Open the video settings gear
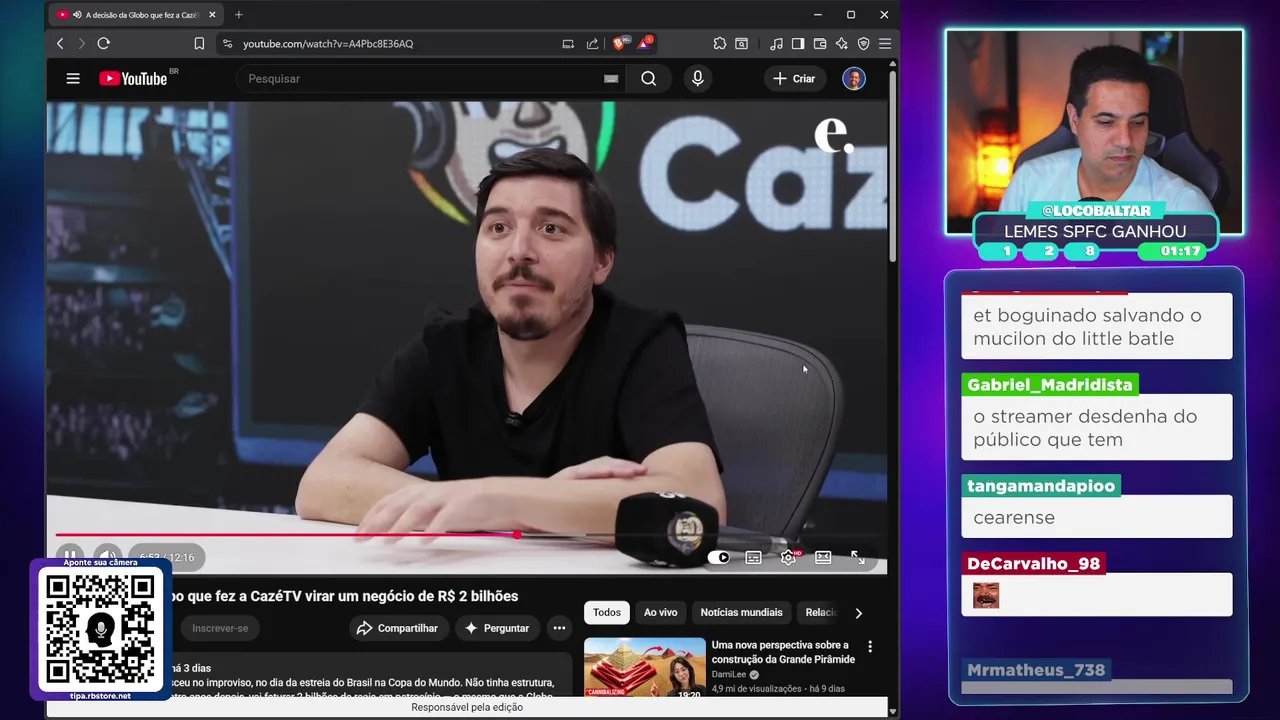The width and height of the screenshot is (1280, 720). (789, 558)
